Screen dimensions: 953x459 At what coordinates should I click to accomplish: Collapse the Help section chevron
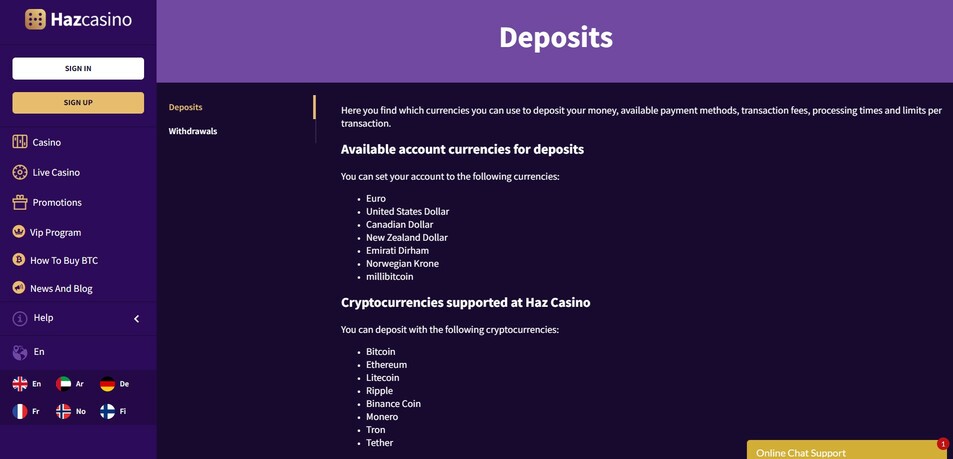click(136, 319)
